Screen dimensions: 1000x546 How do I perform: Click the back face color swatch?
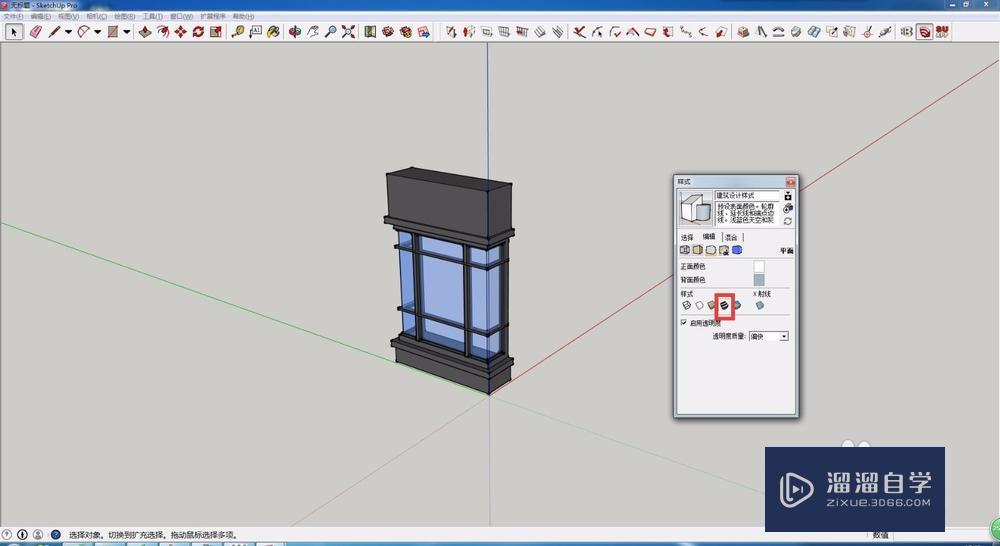758,280
